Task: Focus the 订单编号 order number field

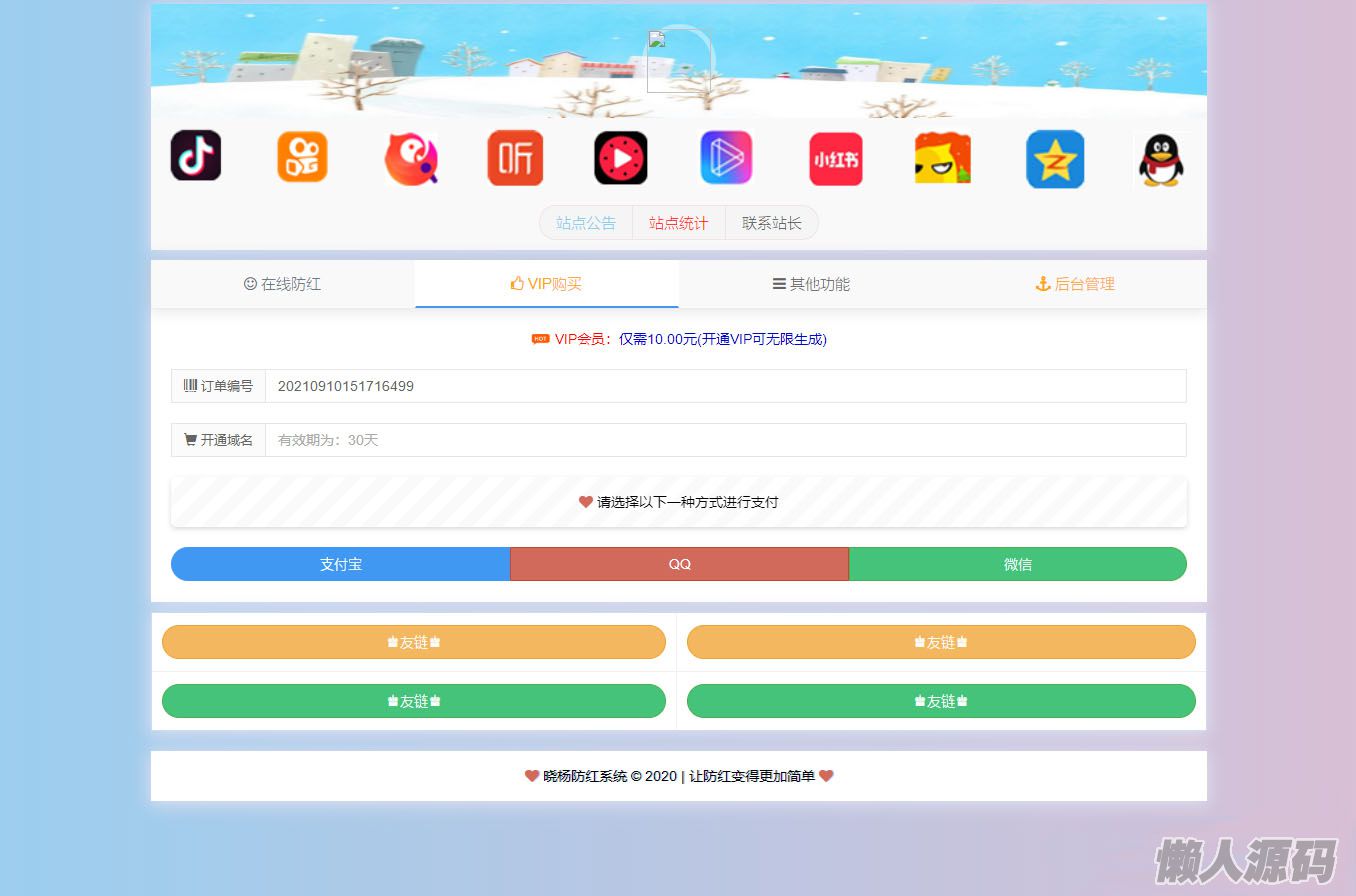Action: (x=726, y=386)
